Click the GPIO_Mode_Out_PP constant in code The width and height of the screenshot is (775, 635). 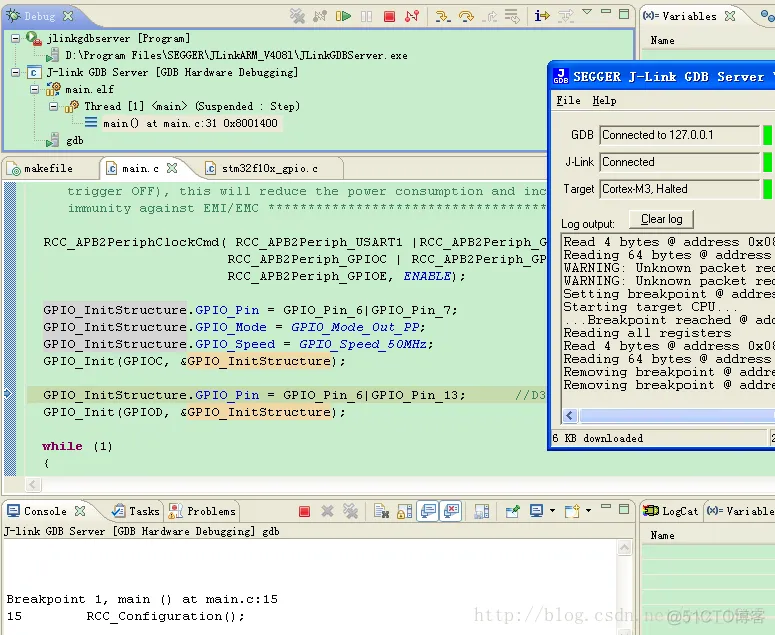[355, 327]
